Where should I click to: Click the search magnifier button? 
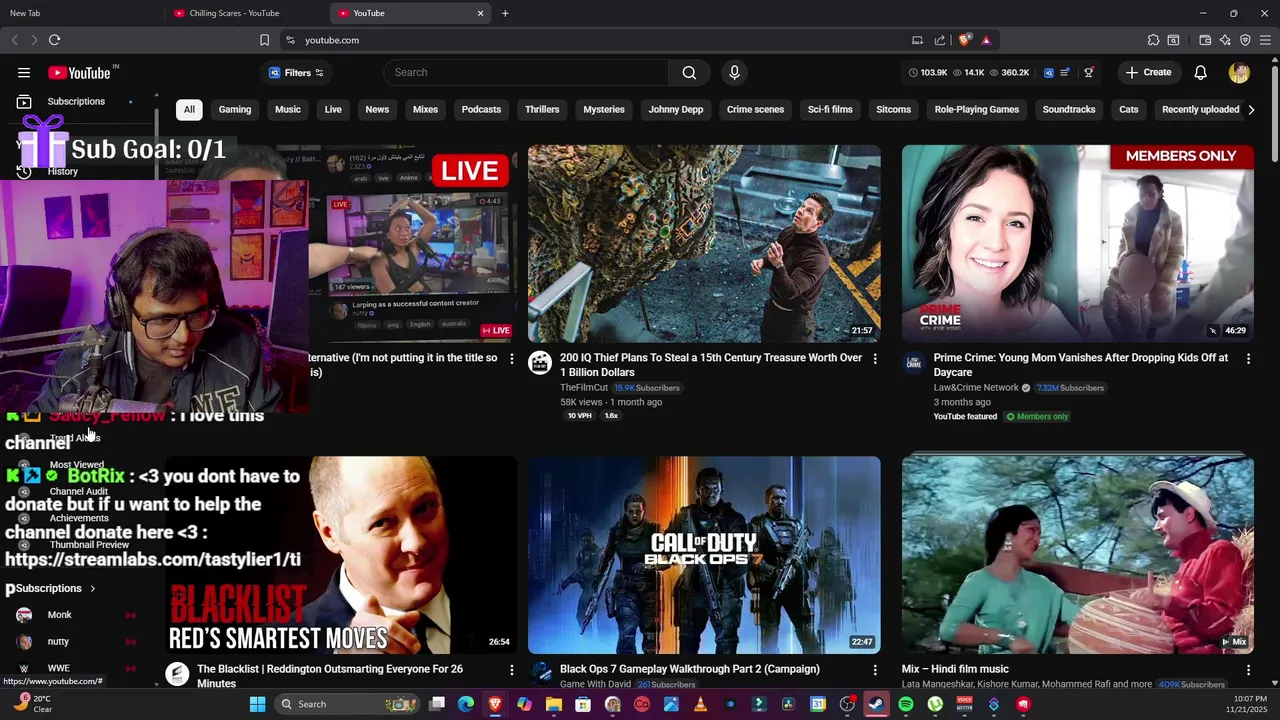pyautogui.click(x=689, y=72)
